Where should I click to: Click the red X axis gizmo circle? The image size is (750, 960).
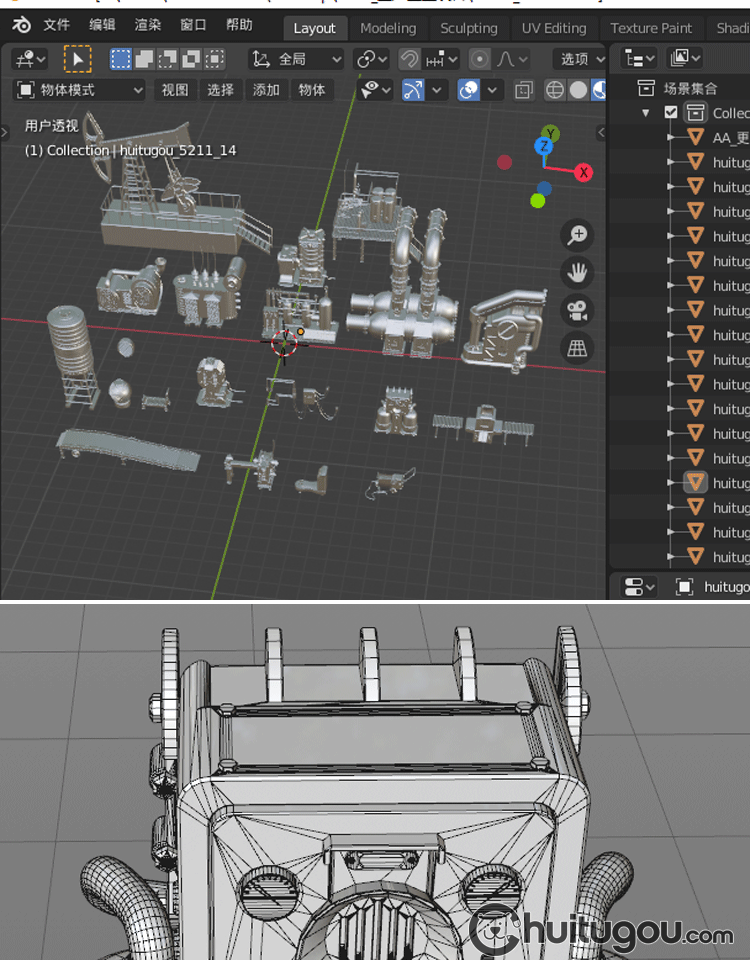point(584,172)
